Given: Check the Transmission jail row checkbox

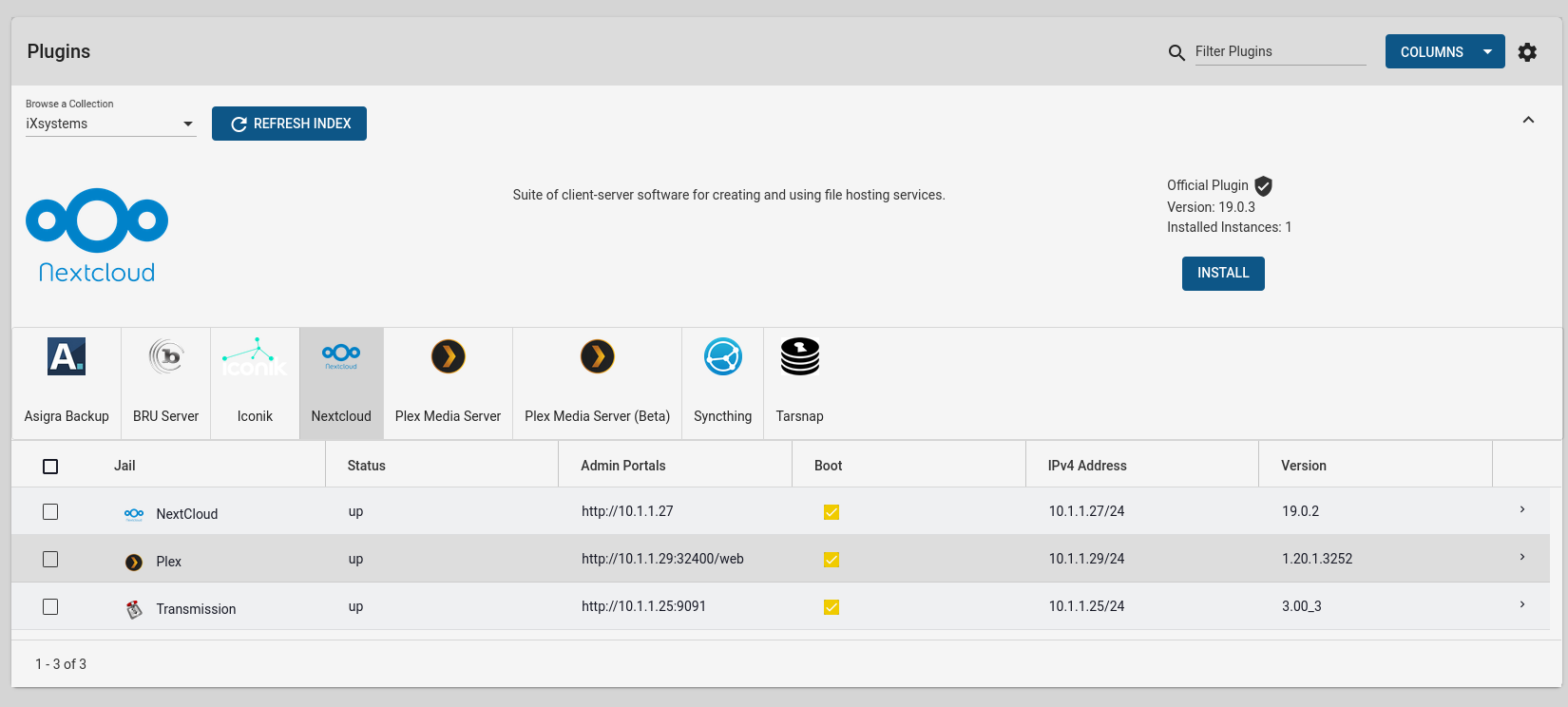Looking at the screenshot, I should (x=50, y=606).
